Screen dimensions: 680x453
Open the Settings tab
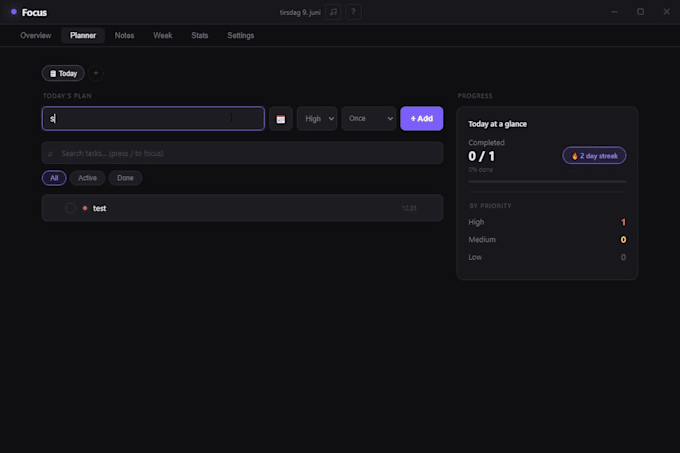point(241,36)
